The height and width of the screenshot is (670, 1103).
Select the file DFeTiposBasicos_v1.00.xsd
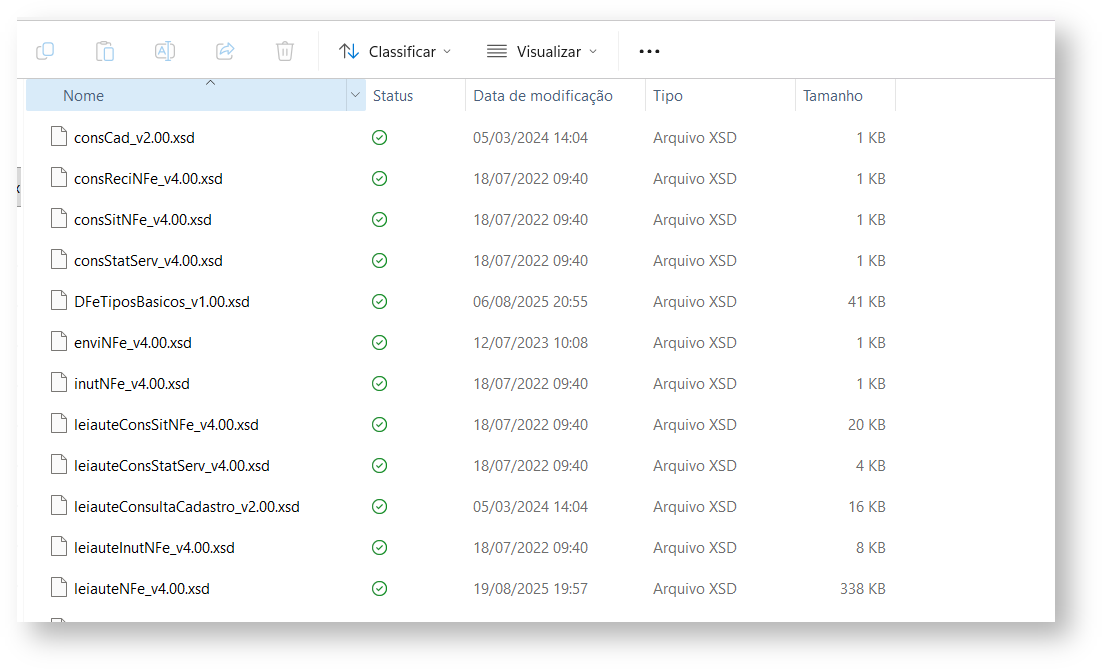[162, 302]
